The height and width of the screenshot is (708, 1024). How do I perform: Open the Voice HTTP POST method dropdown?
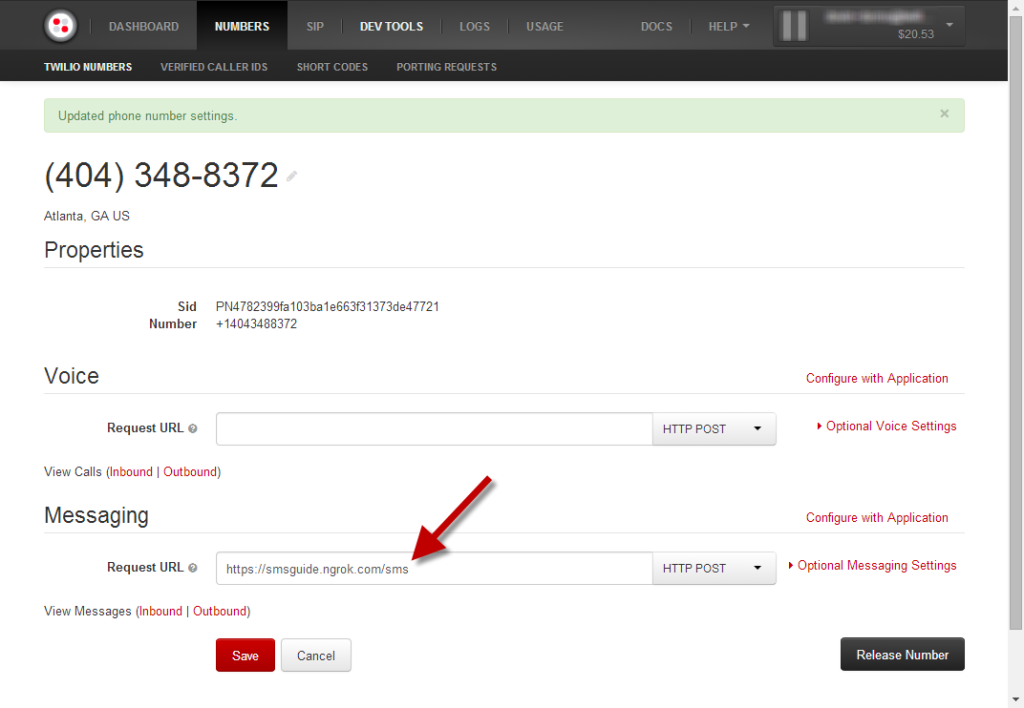(714, 429)
